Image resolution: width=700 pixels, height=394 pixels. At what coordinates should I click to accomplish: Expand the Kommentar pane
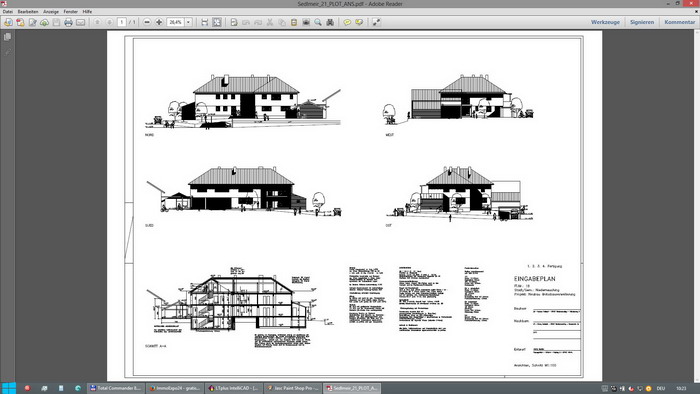coord(679,22)
